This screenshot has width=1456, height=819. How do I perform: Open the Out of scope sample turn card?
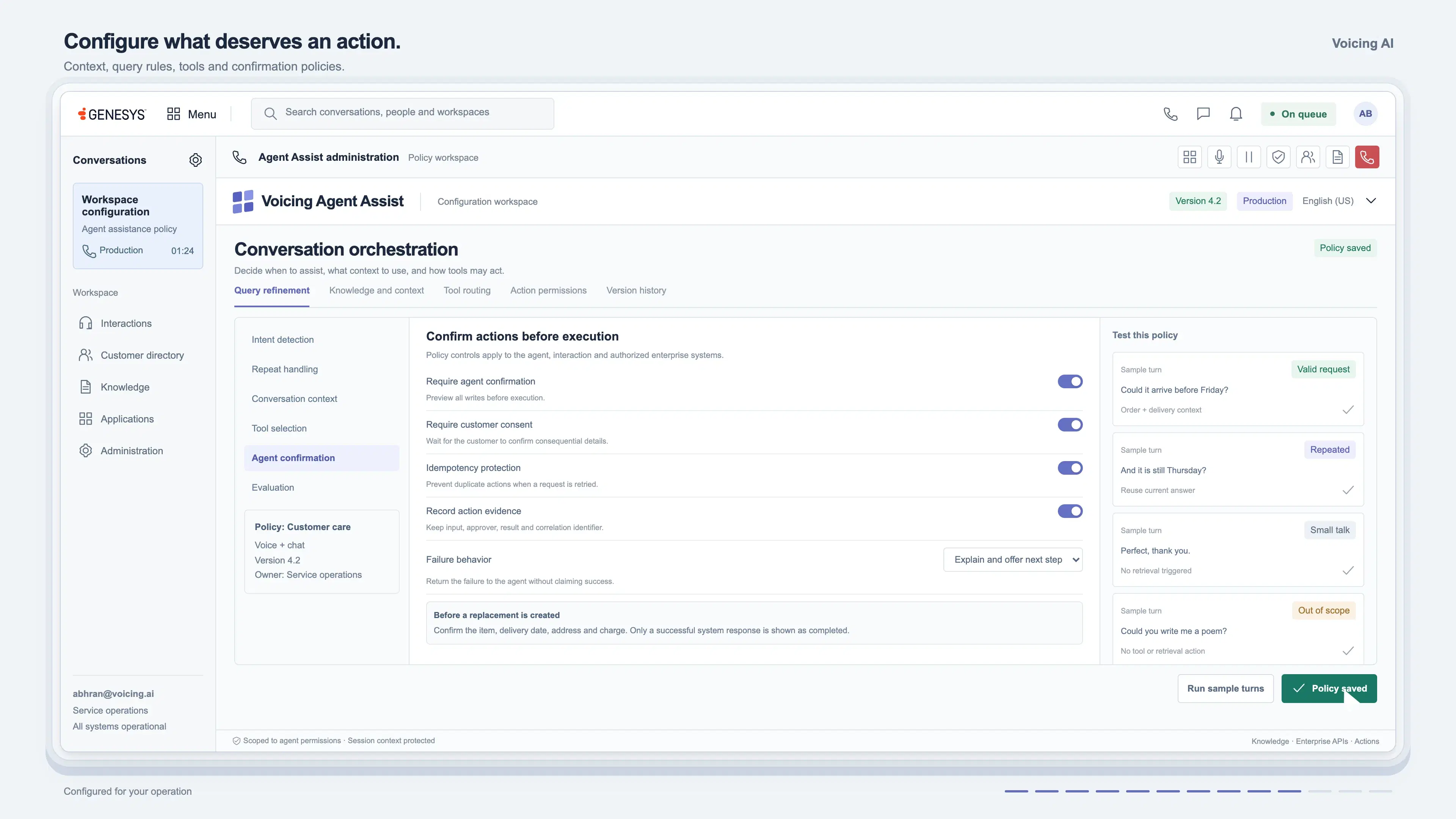click(1238, 629)
